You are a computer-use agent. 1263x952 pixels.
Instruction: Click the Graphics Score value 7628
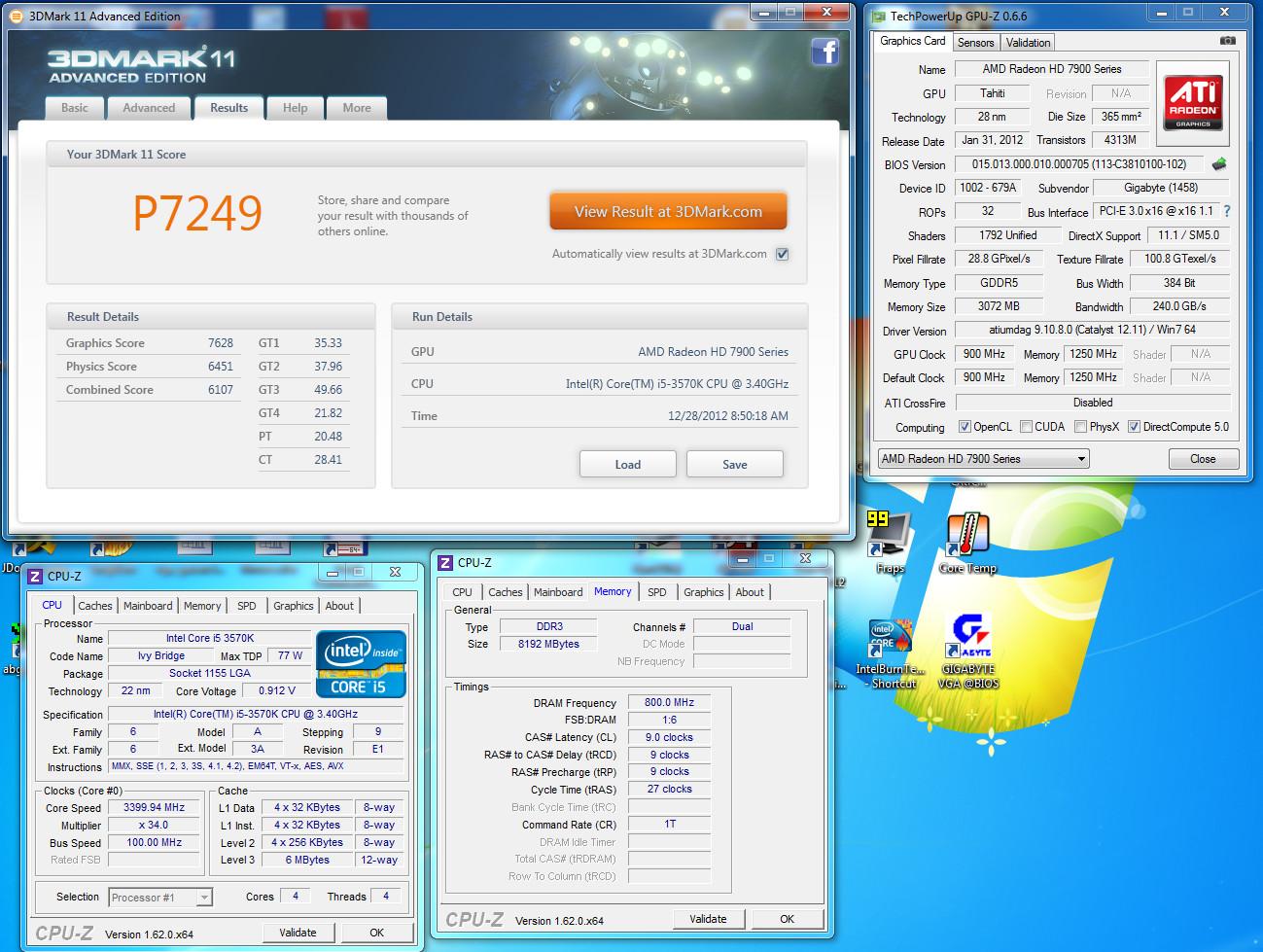(221, 342)
